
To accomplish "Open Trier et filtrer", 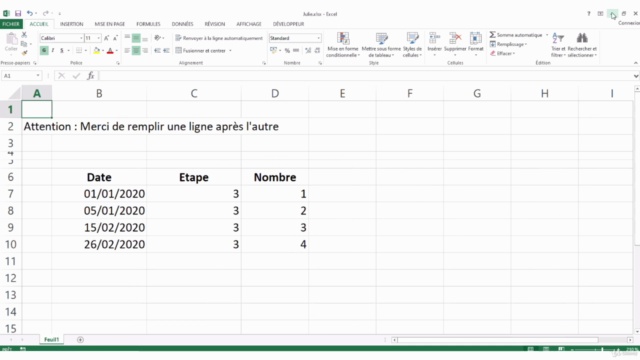I will tap(558, 44).
